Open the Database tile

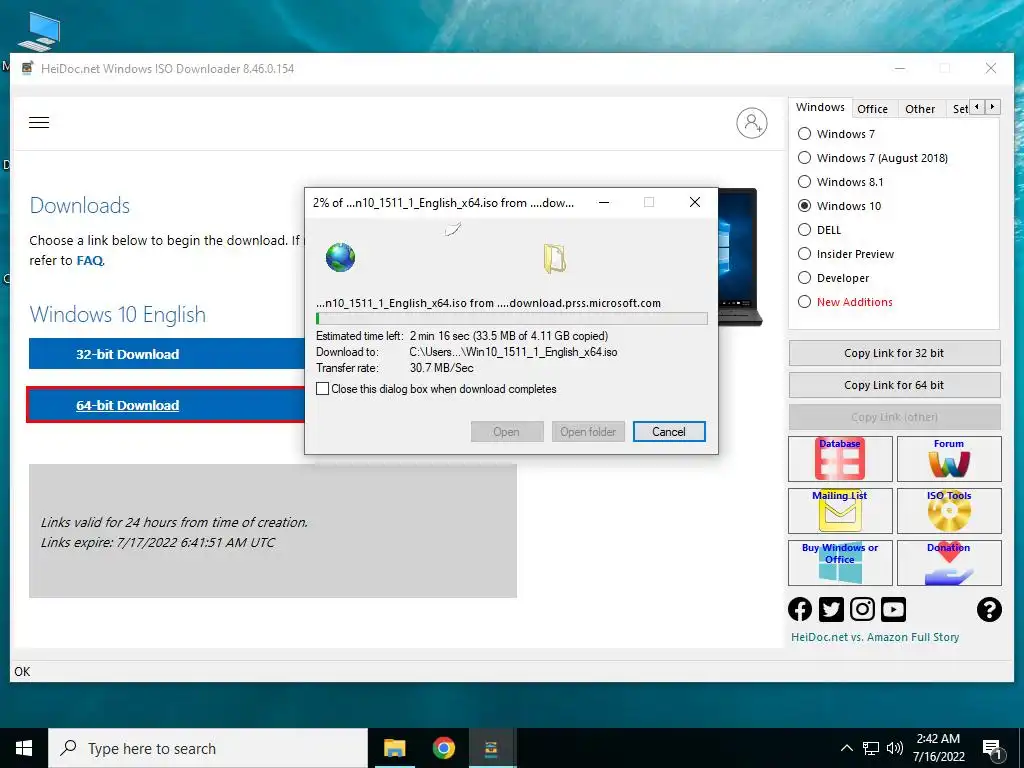[x=840, y=458]
